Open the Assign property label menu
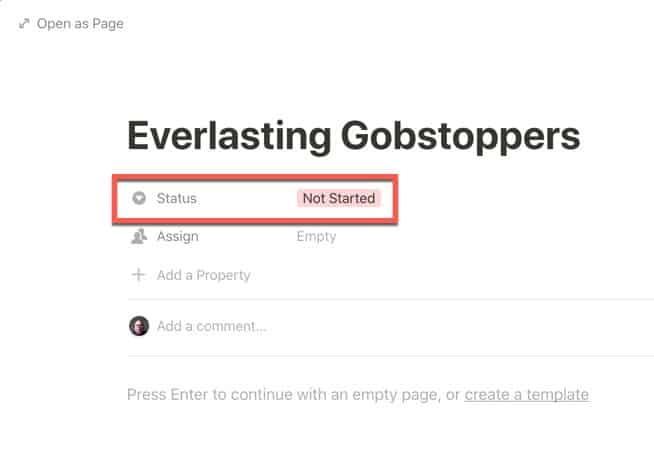Screen dimensions: 654x461 [x=178, y=237]
